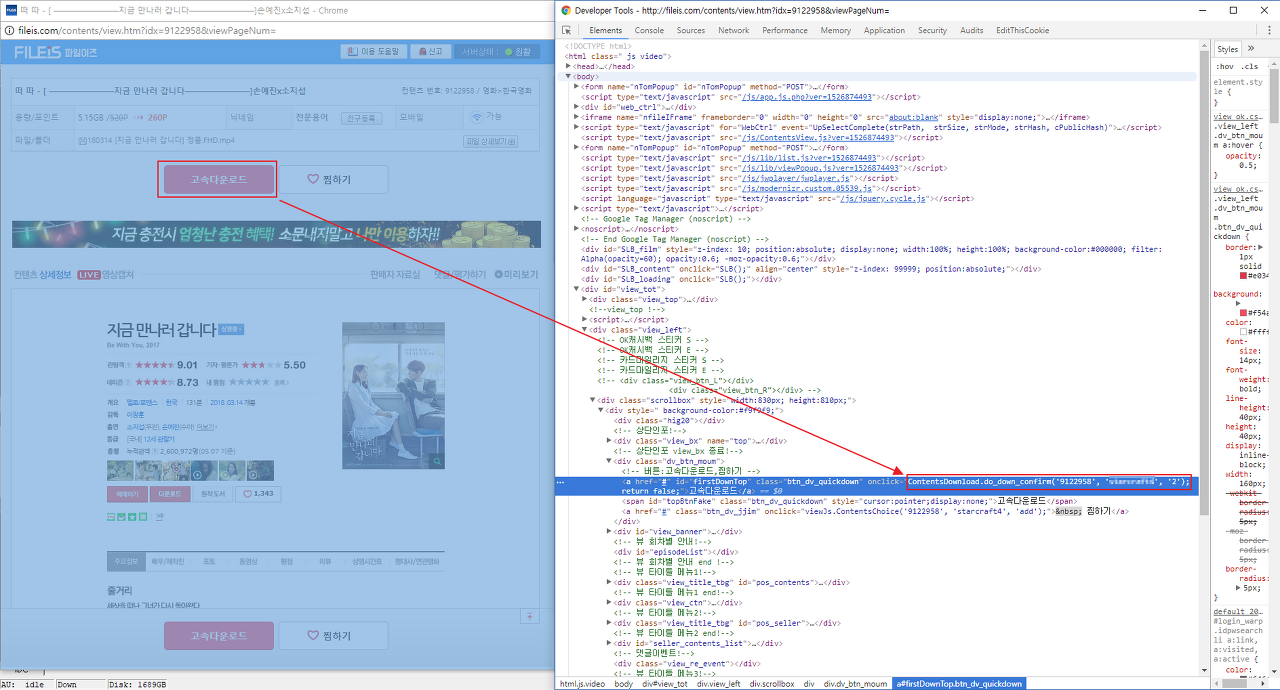The width and height of the screenshot is (1280, 690).
Task: Collapse the div id="view_tot" node
Action: click(577, 288)
